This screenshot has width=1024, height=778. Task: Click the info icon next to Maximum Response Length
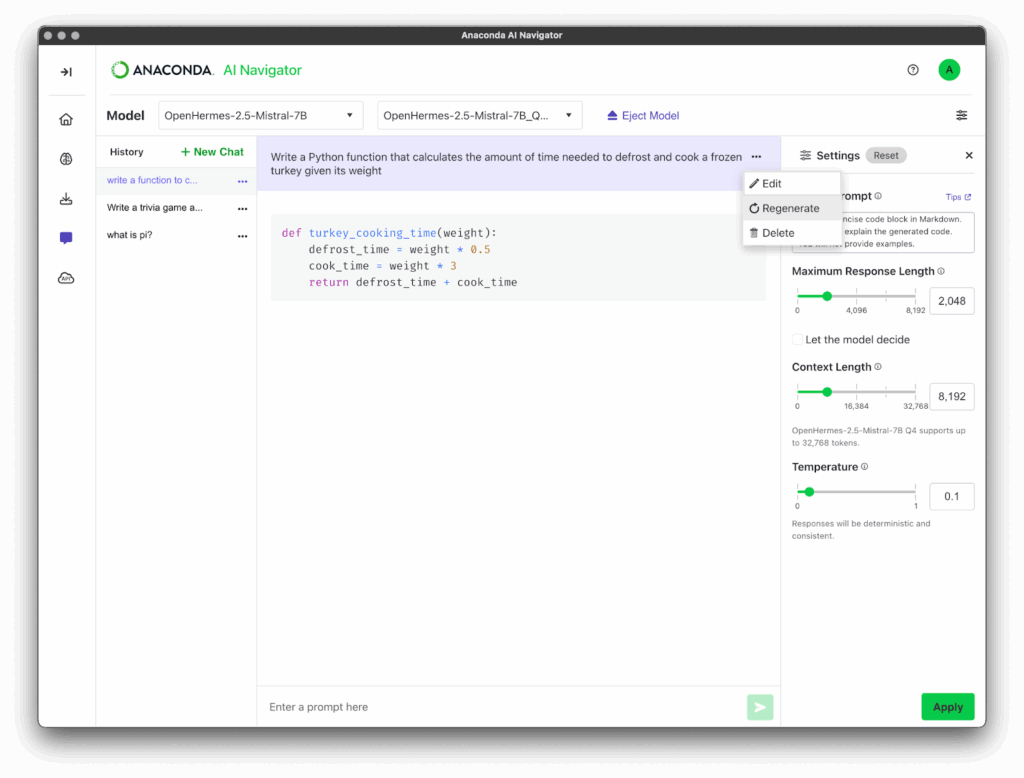(941, 271)
